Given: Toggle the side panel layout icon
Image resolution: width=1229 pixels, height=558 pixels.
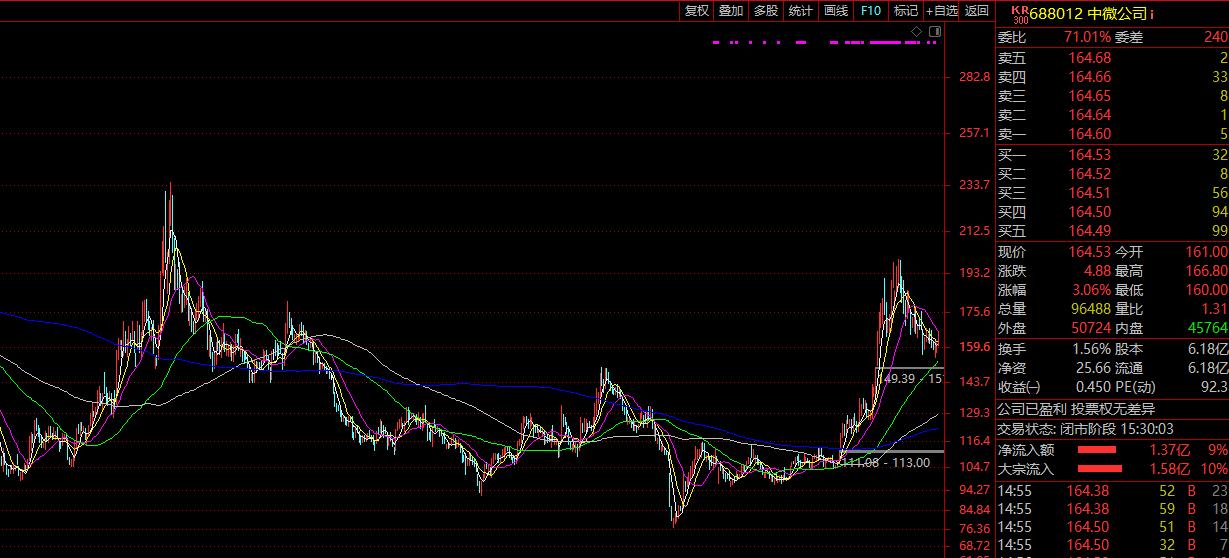Looking at the screenshot, I should point(934,32).
